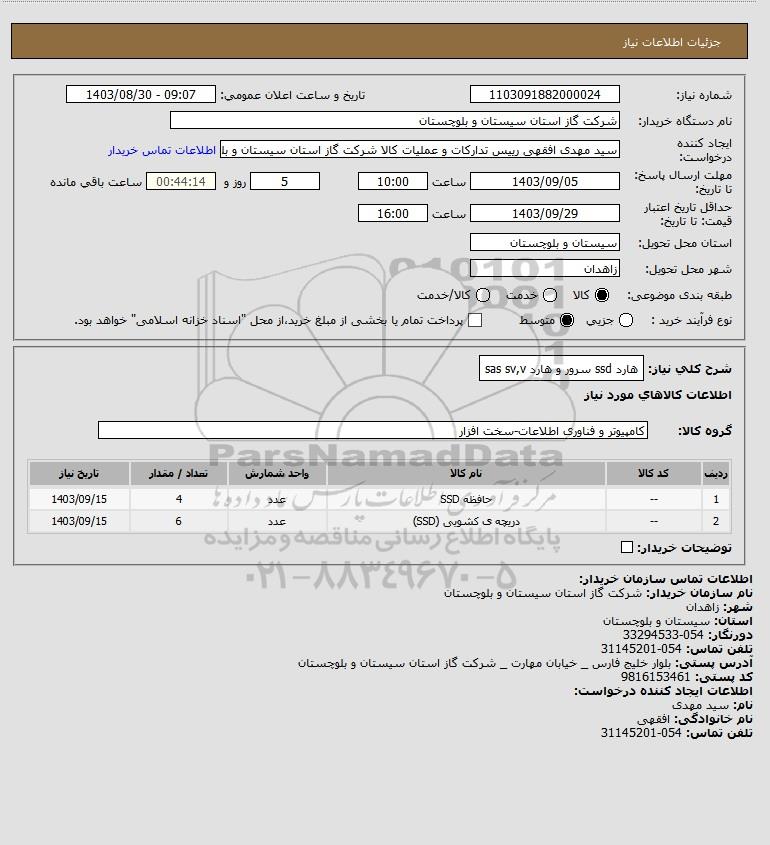770x845 pixels.
Task: Click the تعداد / مقدار column header
Action: 178,473
